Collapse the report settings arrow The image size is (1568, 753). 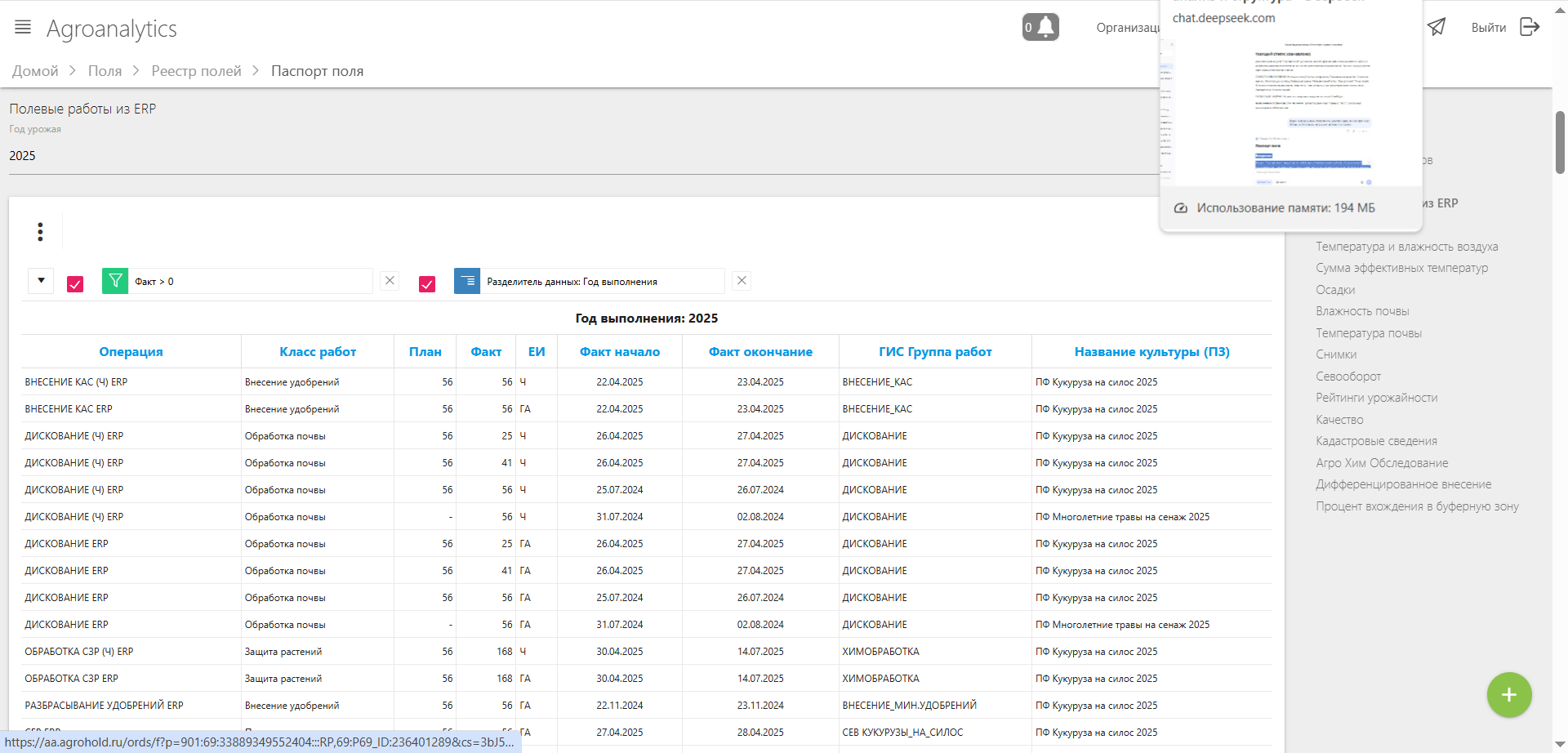coord(41,281)
